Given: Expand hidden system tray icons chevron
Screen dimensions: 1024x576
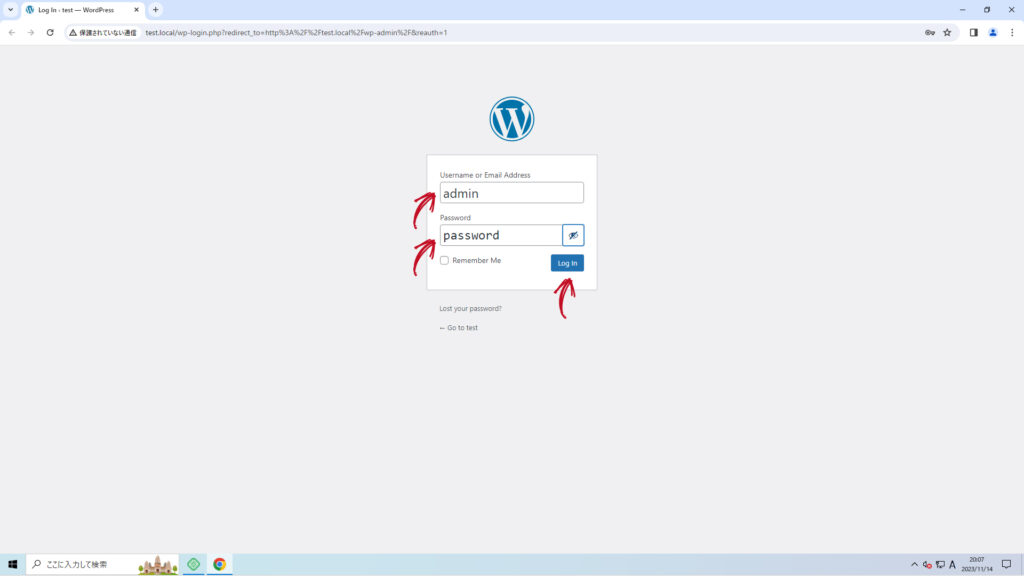Looking at the screenshot, I should click(x=914, y=564).
